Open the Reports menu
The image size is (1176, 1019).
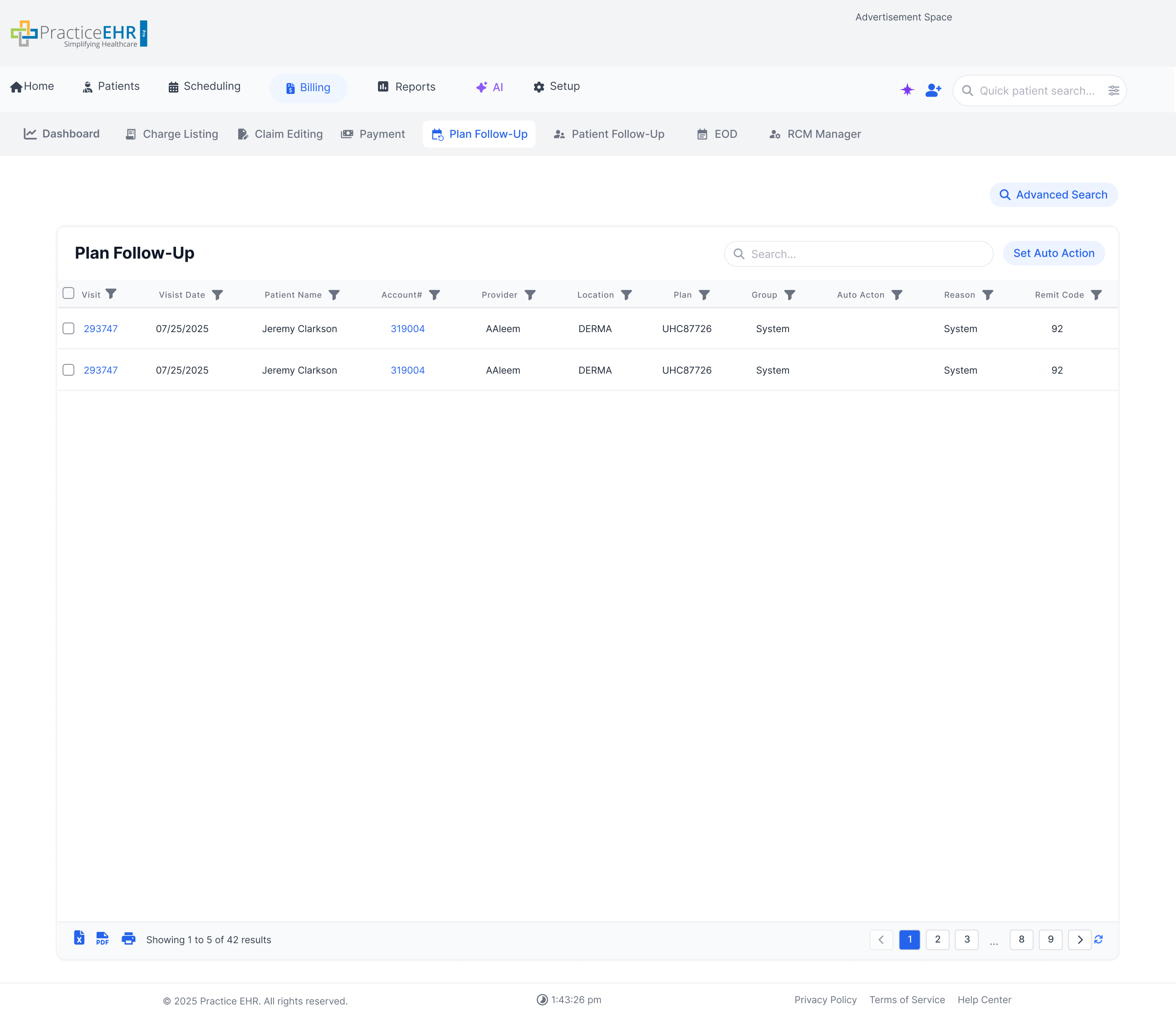pyautogui.click(x=406, y=87)
